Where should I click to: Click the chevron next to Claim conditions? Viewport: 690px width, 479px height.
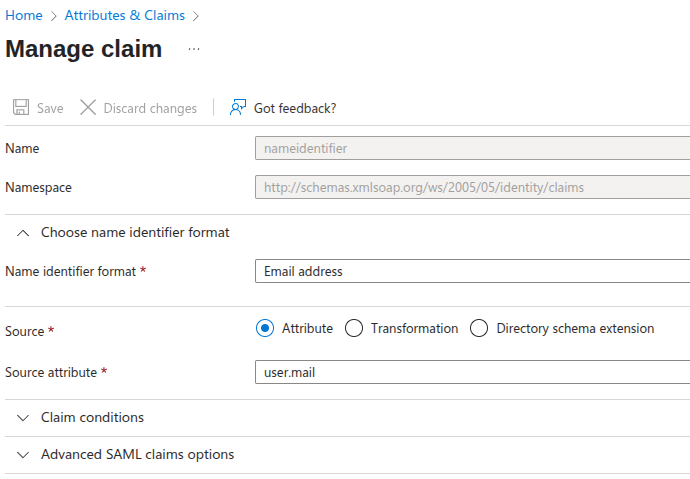(x=23, y=418)
